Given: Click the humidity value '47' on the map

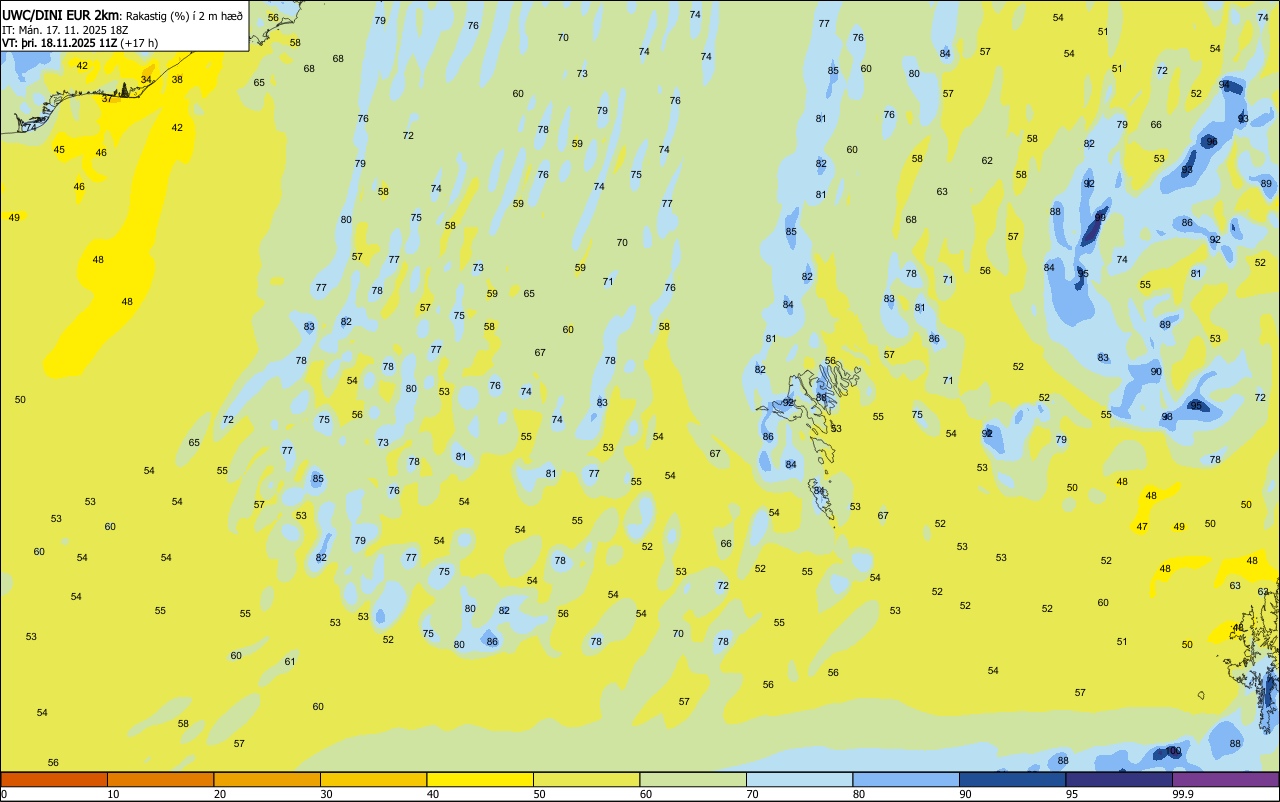Looking at the screenshot, I should (x=1142, y=527).
